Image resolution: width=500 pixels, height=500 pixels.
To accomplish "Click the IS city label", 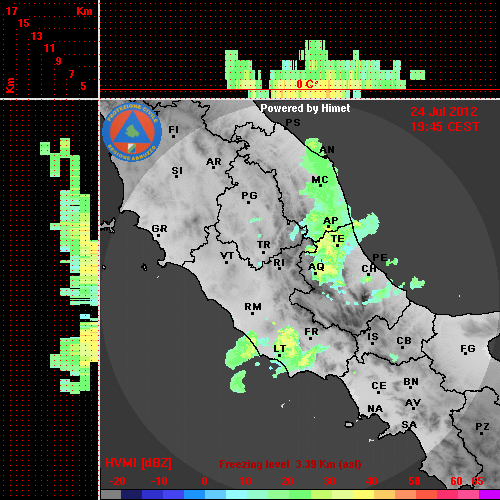I will coord(373,337).
